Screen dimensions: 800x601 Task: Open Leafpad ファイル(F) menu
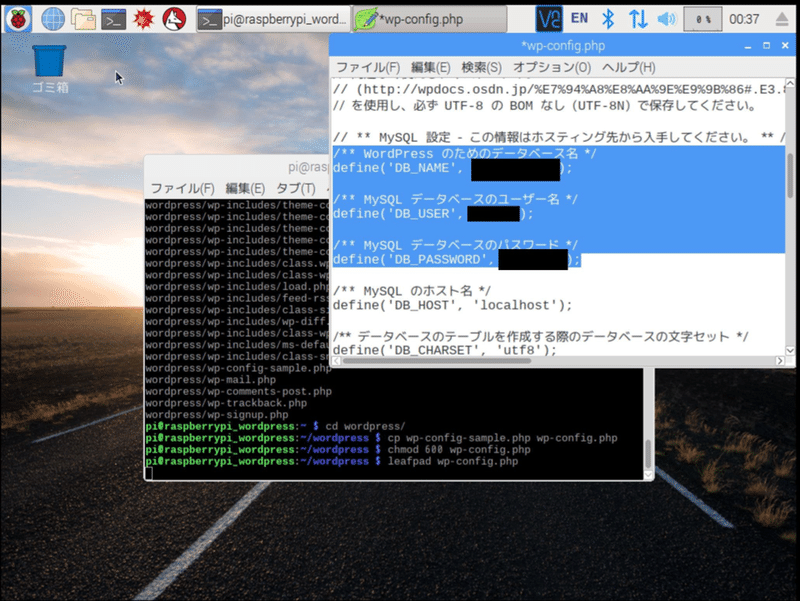367,67
